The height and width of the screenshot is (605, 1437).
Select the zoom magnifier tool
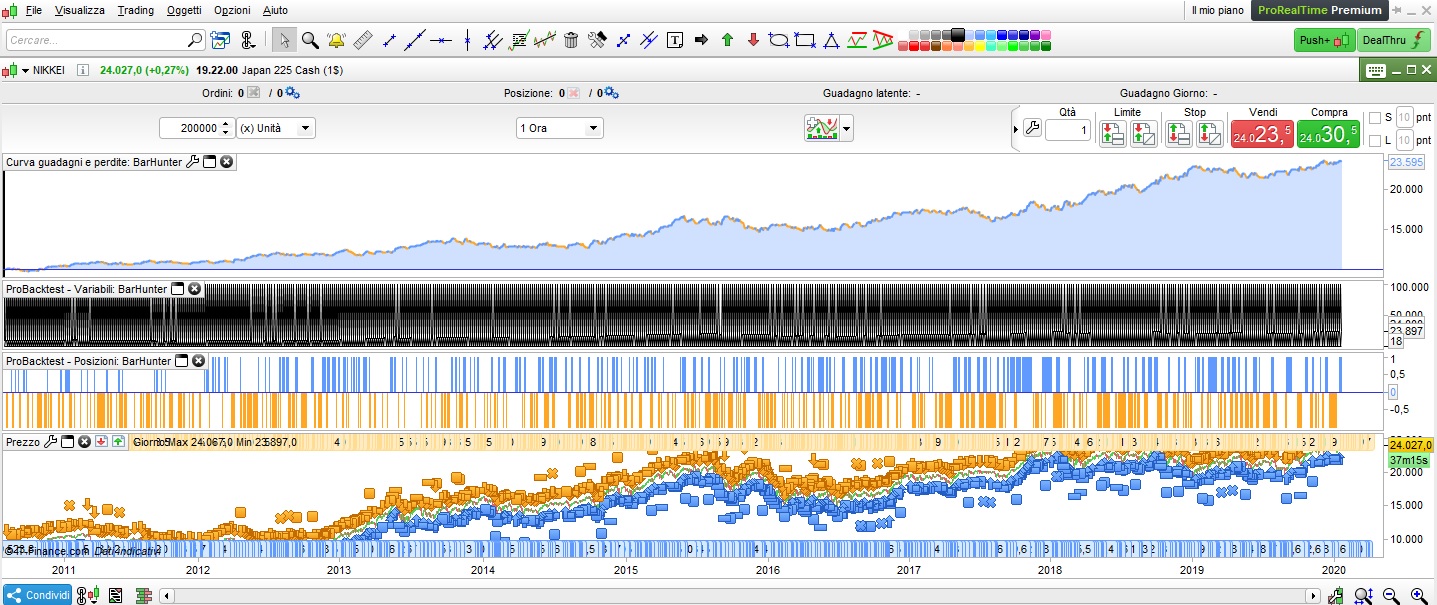310,40
